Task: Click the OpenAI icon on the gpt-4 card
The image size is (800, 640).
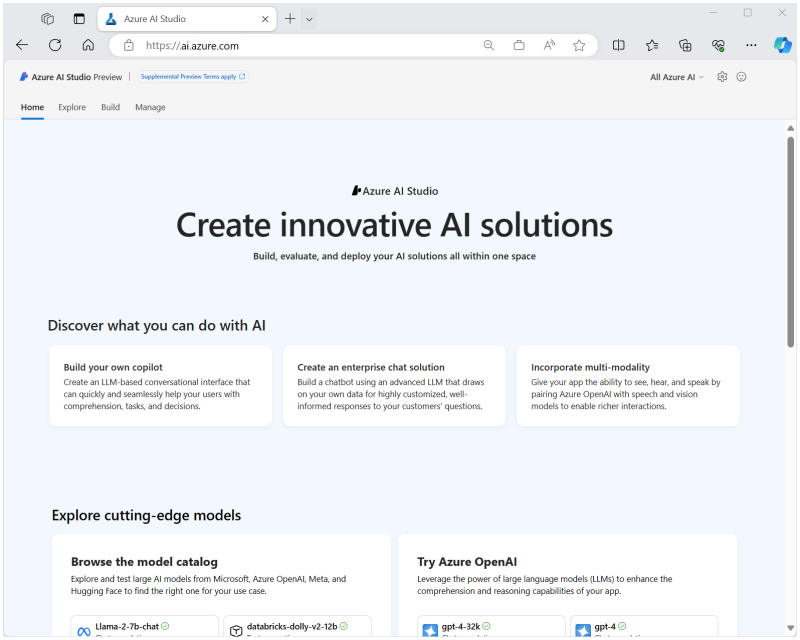Action: 583,630
